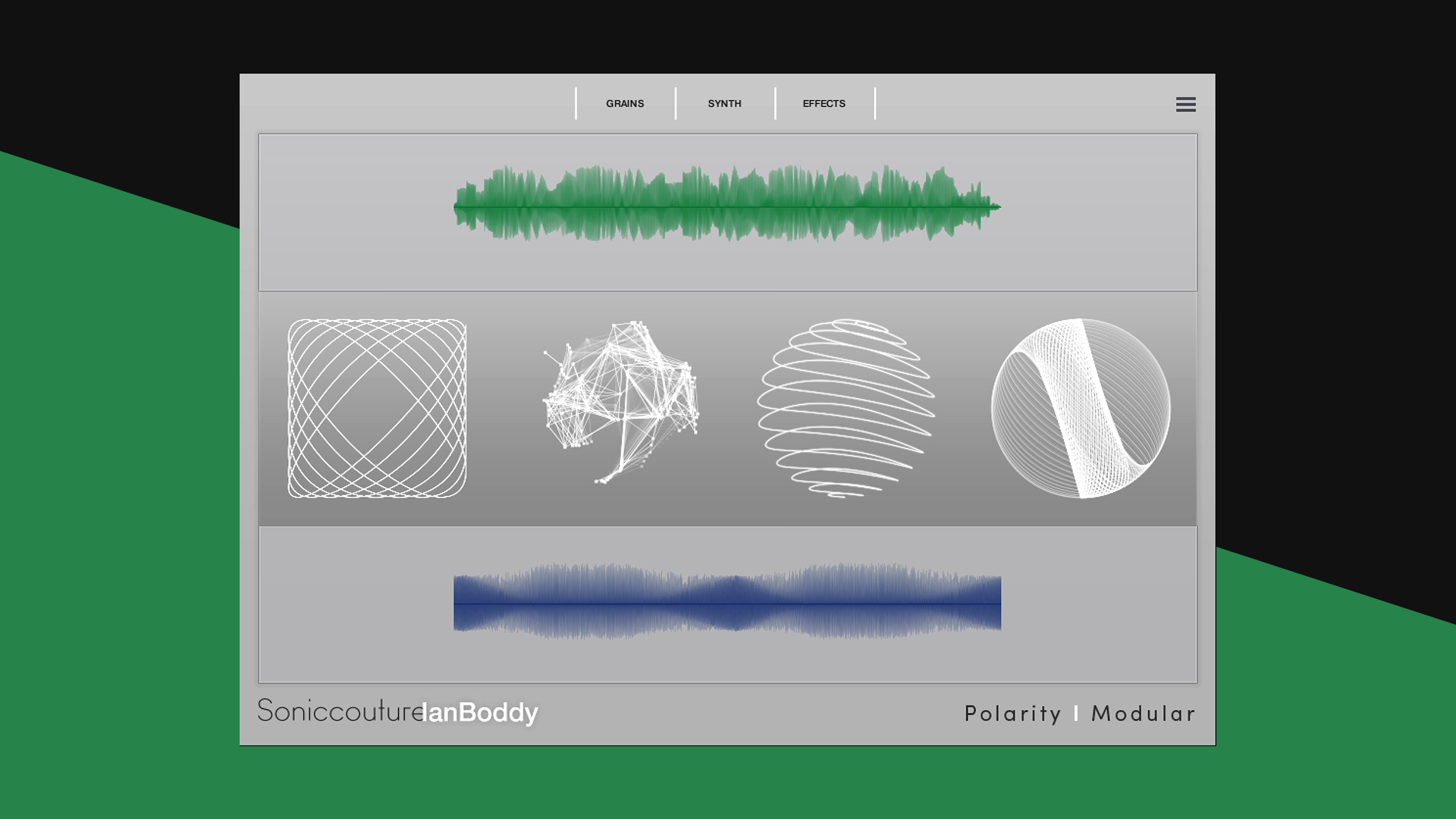
Task: Switch to the GRAINS tab
Action: point(624,104)
